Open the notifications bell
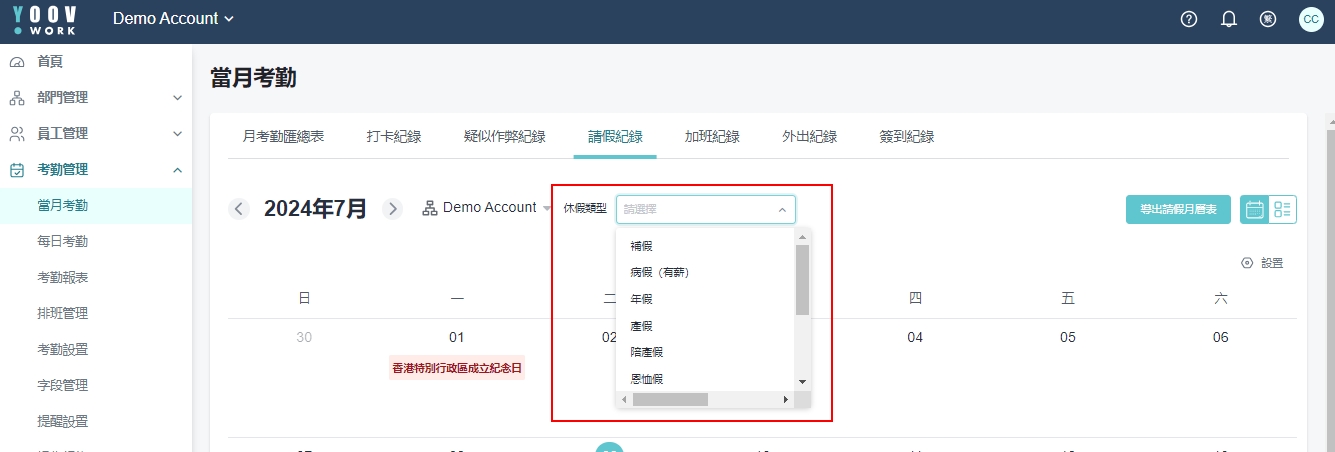 coord(1229,19)
